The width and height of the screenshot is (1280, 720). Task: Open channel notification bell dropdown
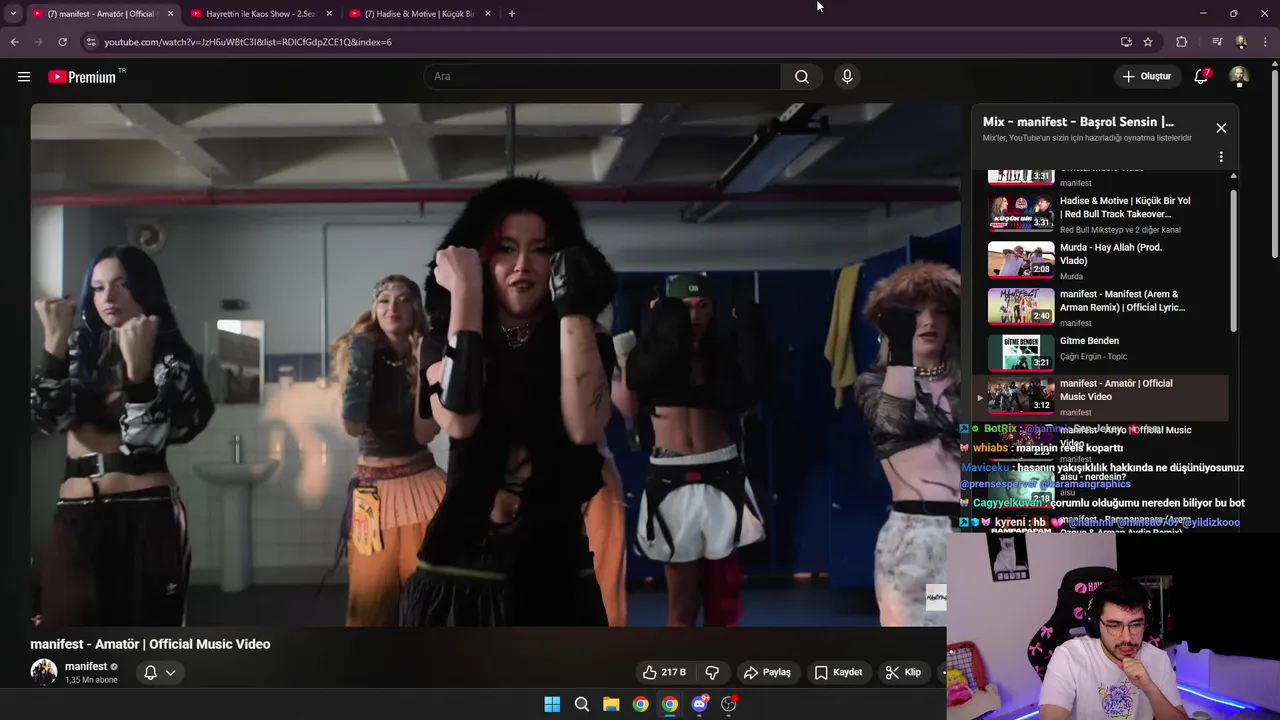coord(160,672)
